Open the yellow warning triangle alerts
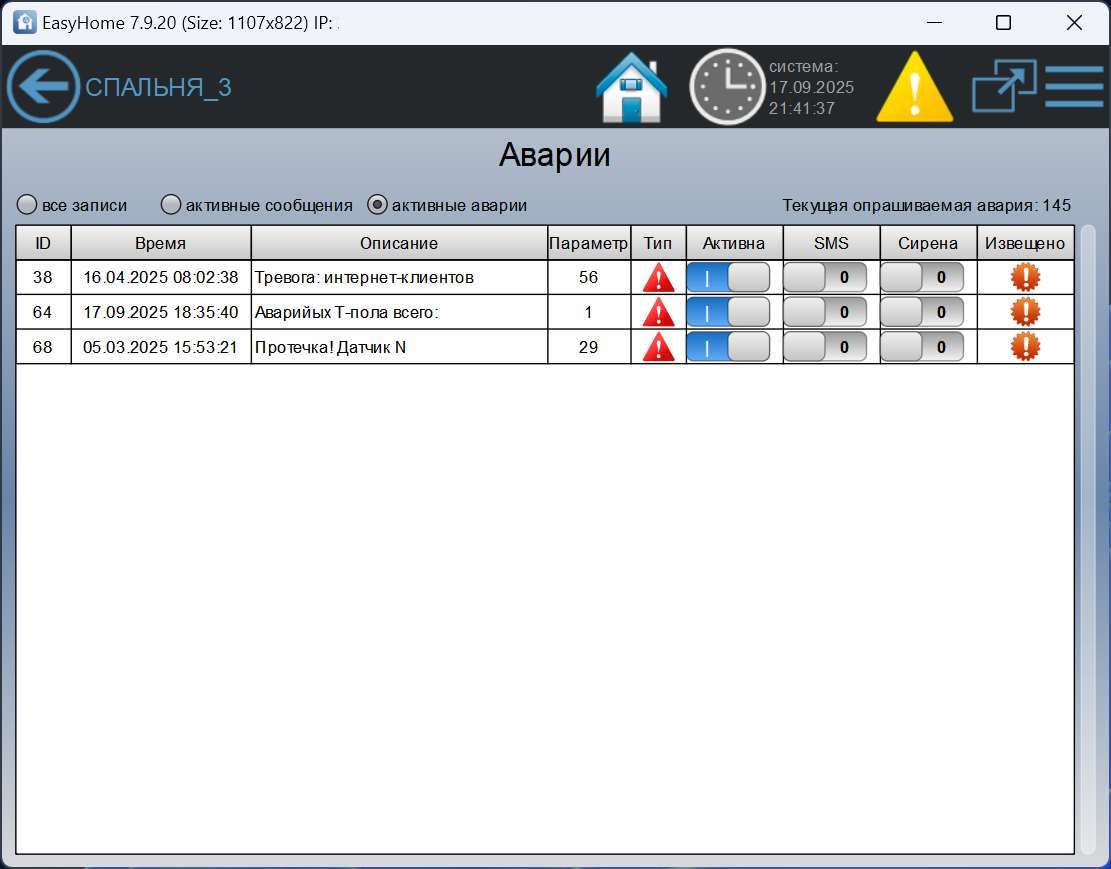1111x869 pixels. [x=914, y=88]
